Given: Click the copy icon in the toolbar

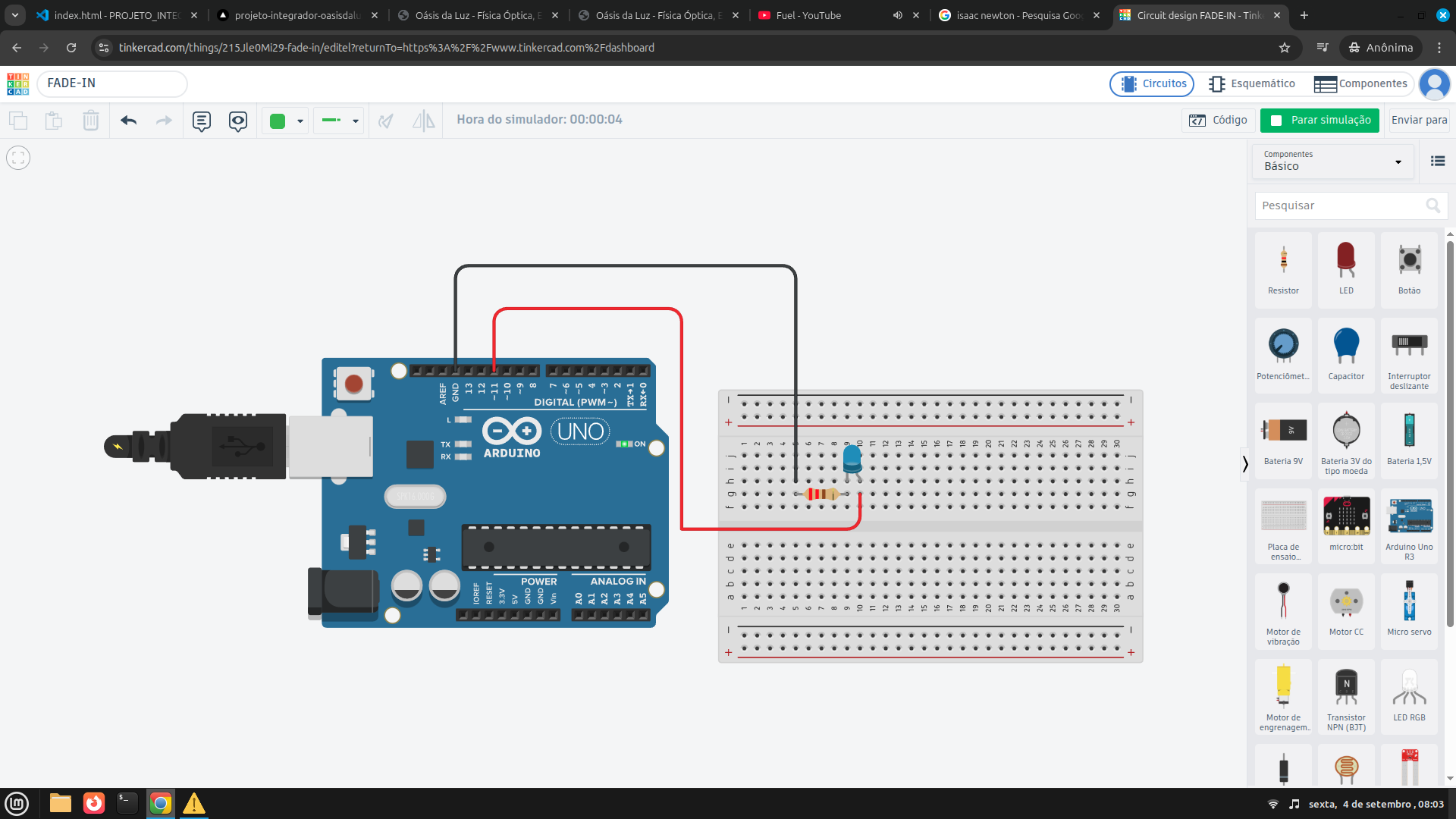Looking at the screenshot, I should 18,121.
